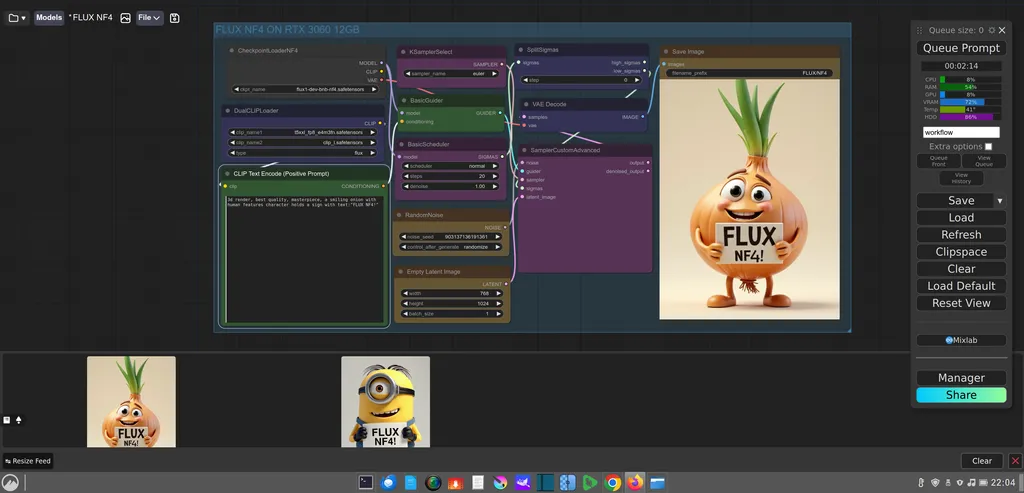Click the Load button
The width and height of the screenshot is (1024, 493).
click(961, 217)
